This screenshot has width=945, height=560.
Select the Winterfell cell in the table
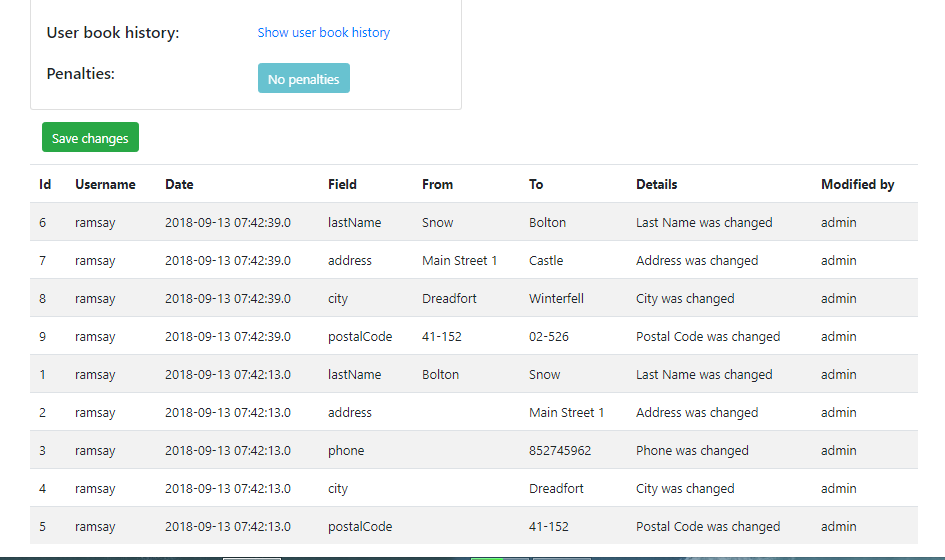(x=556, y=299)
